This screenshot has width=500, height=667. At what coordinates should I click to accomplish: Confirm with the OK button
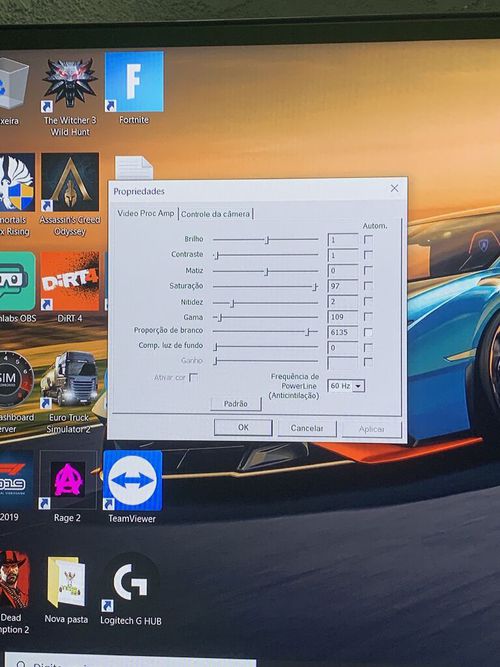(x=243, y=428)
